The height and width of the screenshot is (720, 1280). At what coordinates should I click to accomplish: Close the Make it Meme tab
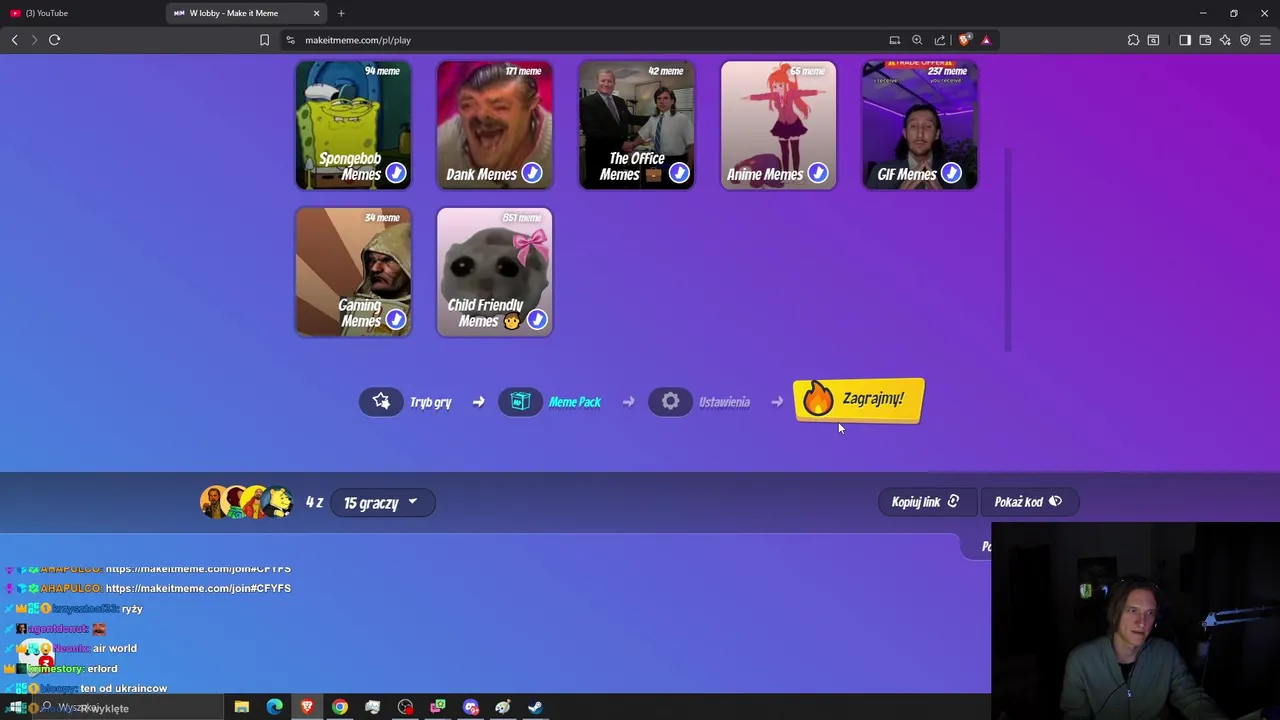coord(316,13)
